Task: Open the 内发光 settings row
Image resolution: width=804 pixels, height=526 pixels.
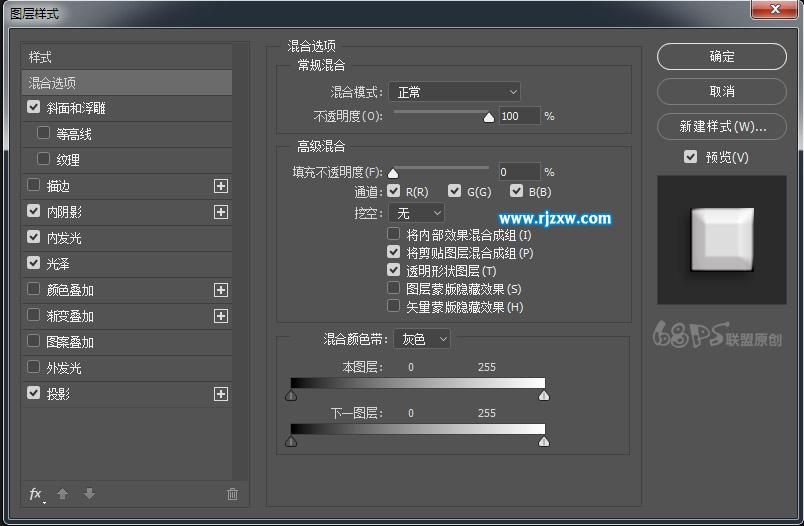Action: pyautogui.click(x=127, y=238)
